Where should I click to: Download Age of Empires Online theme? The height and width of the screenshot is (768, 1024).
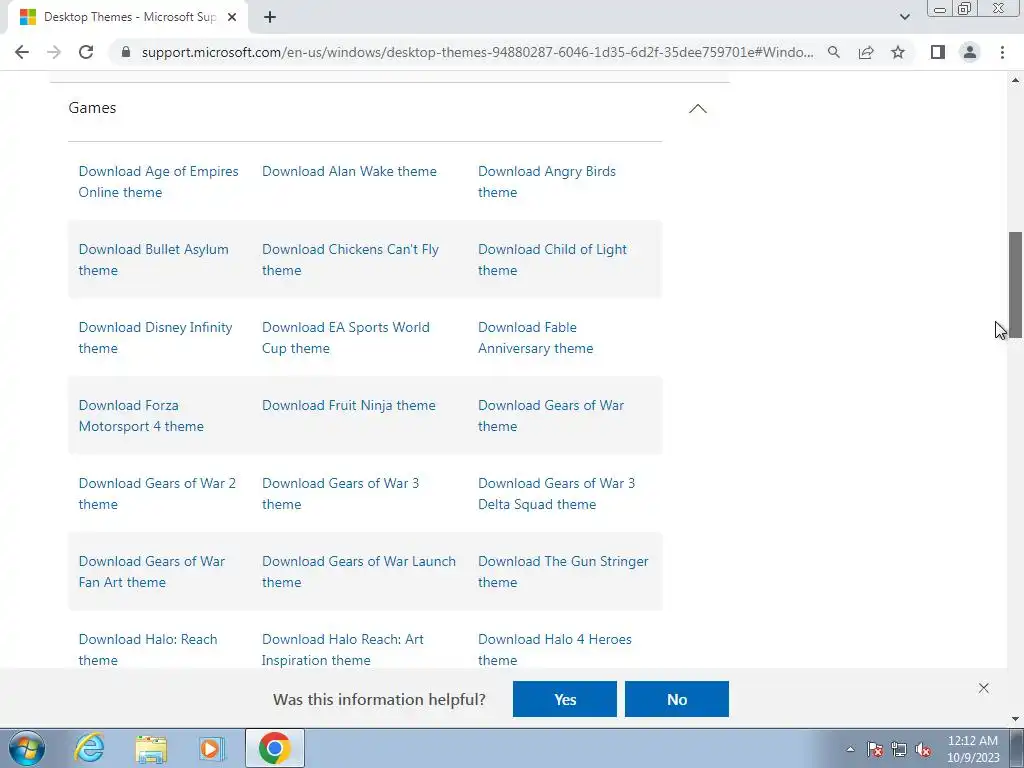(159, 182)
